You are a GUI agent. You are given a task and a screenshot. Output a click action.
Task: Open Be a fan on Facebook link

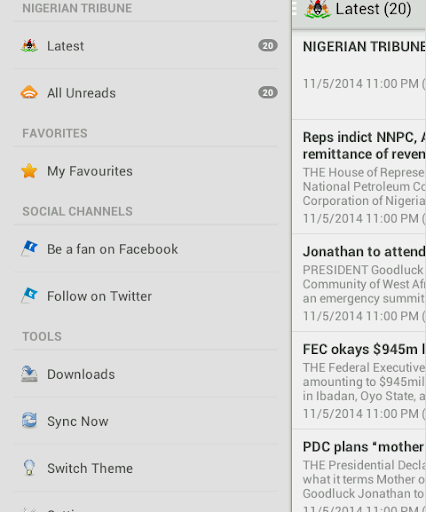[x=145, y=249]
